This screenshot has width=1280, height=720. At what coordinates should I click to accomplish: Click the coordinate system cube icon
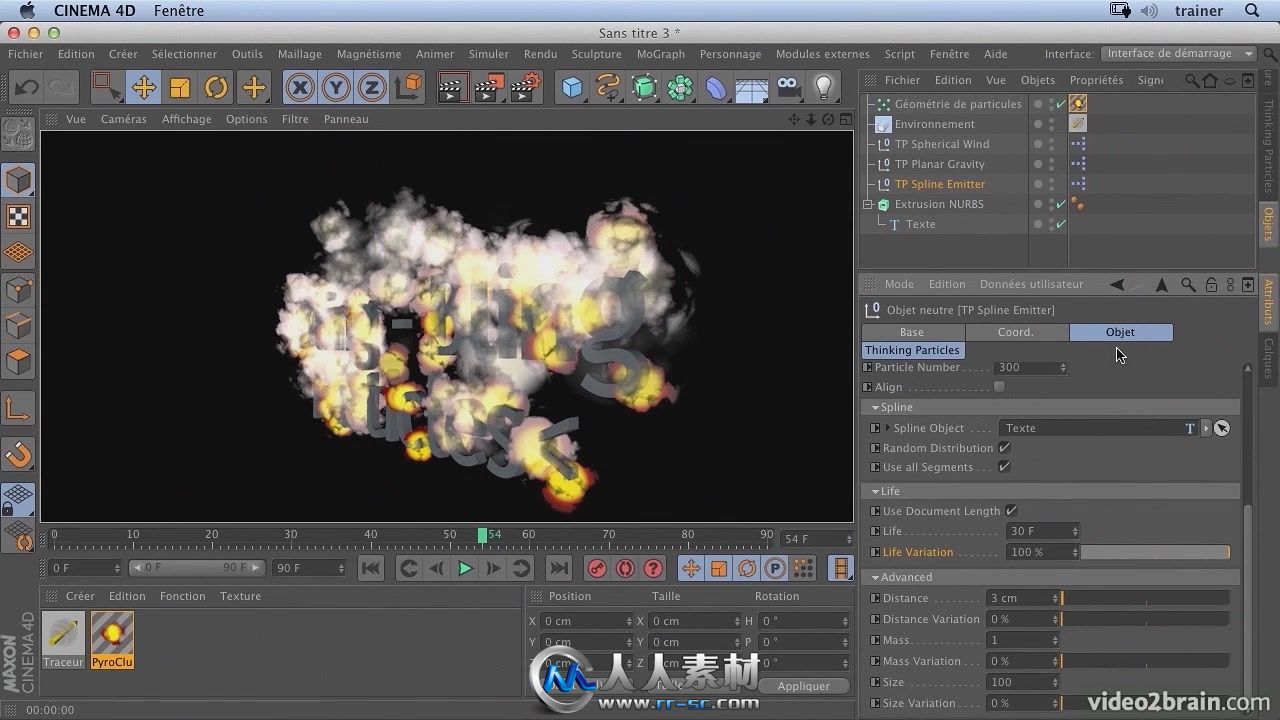click(x=408, y=88)
